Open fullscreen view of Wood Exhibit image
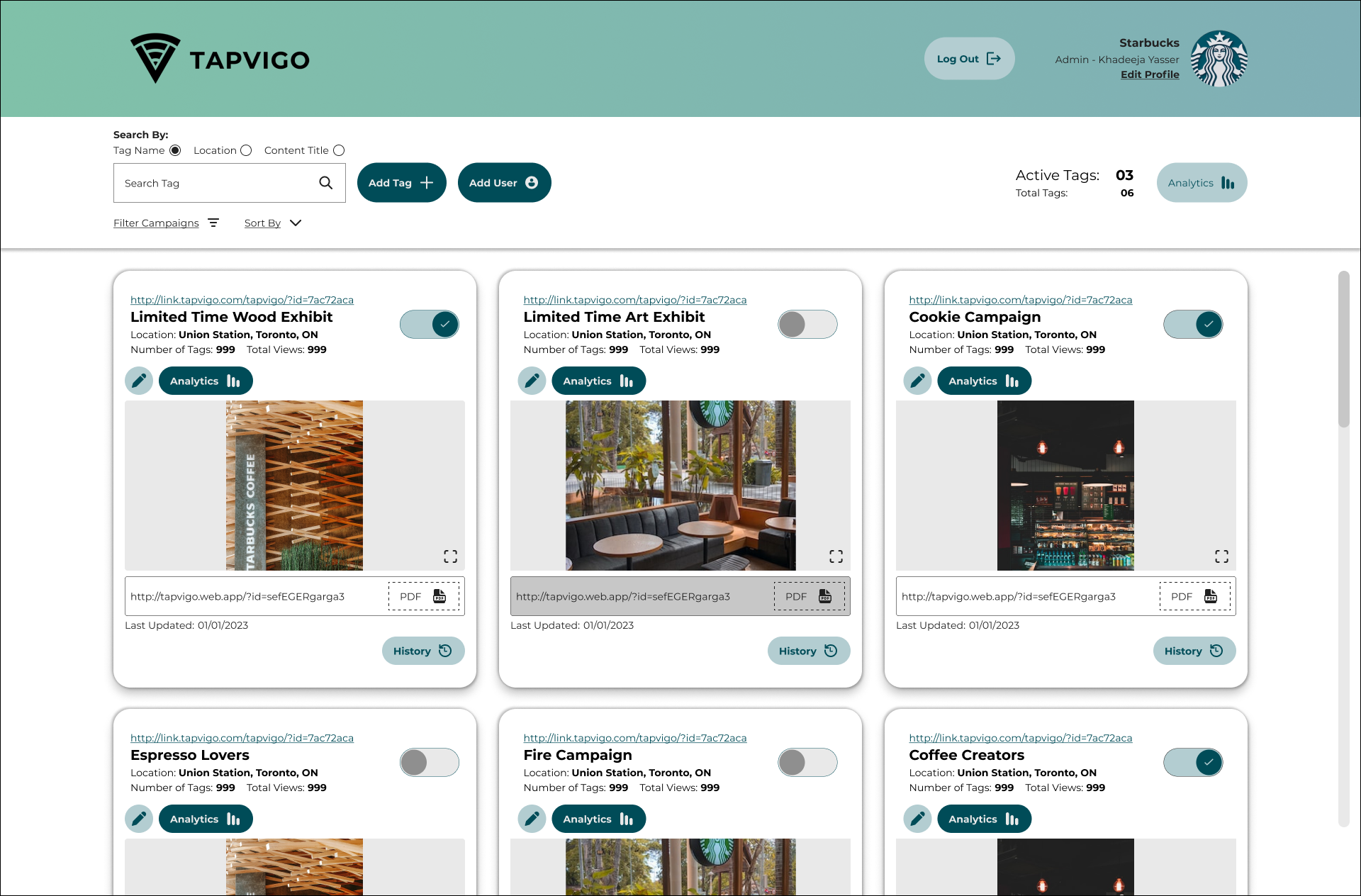 (x=450, y=556)
